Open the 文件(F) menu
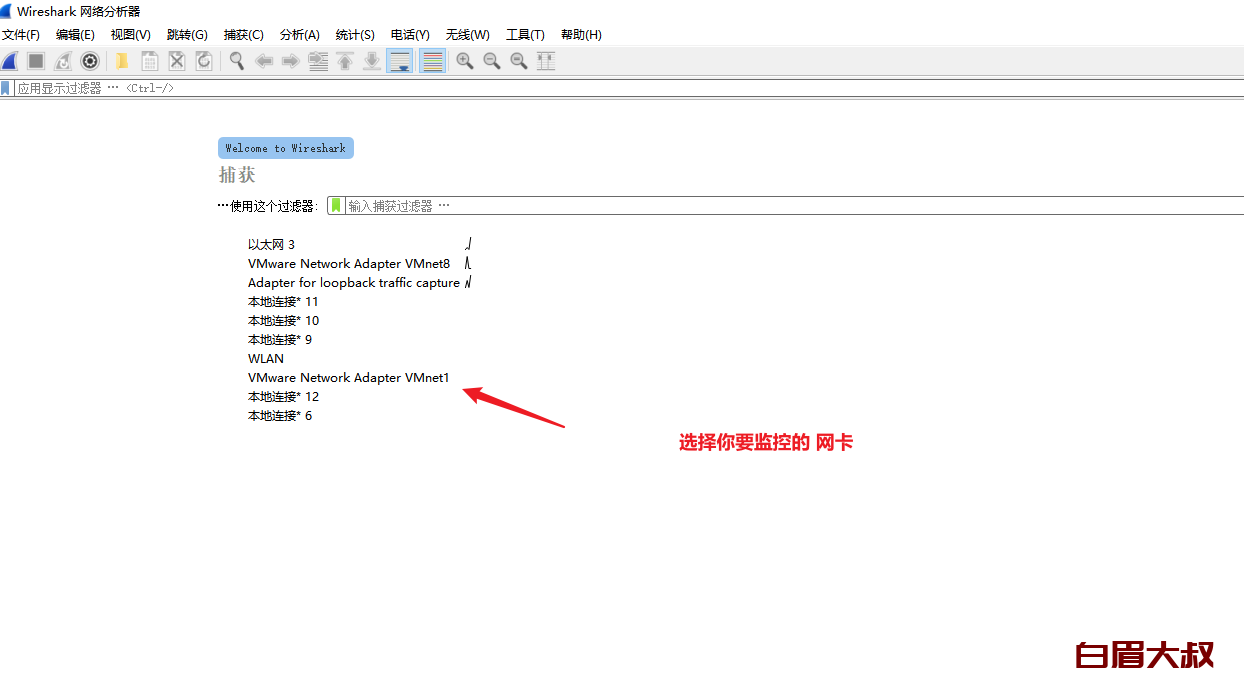Image resolution: width=1244 pixels, height=698 pixels. click(x=21, y=35)
